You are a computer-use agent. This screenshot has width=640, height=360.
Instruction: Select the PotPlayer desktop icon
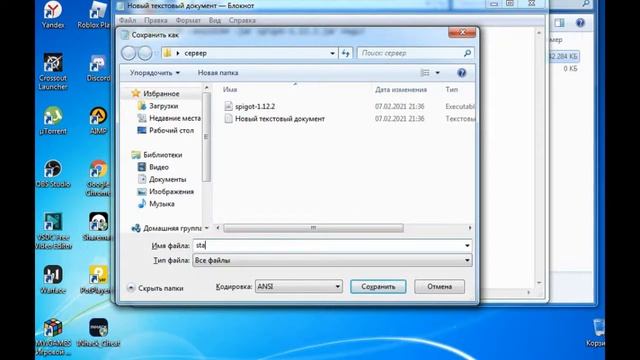(x=96, y=280)
